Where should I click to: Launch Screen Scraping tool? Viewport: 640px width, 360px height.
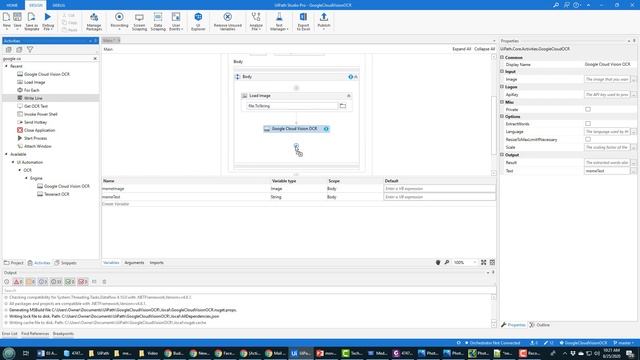click(x=139, y=21)
